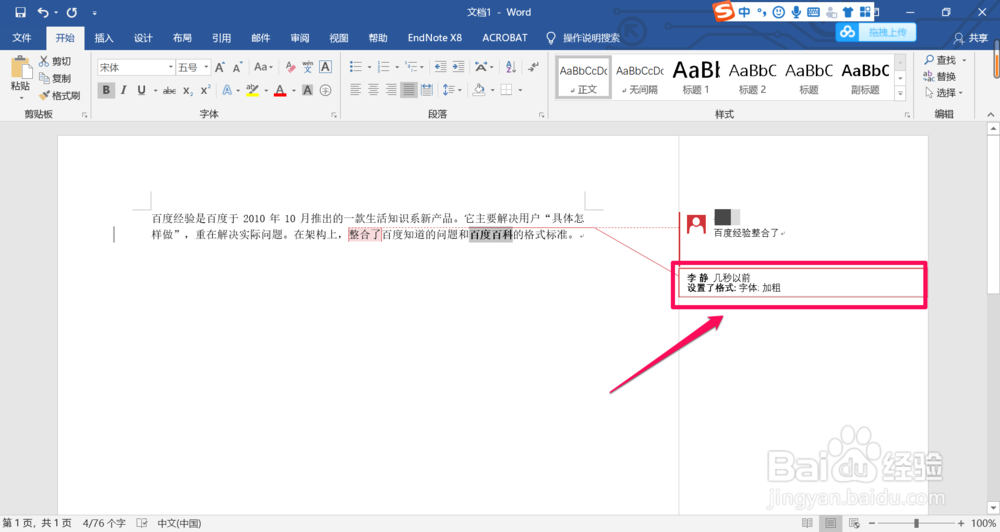Click the distributed alignment icon
Viewport: 1000px width, 532px height.
click(427, 91)
